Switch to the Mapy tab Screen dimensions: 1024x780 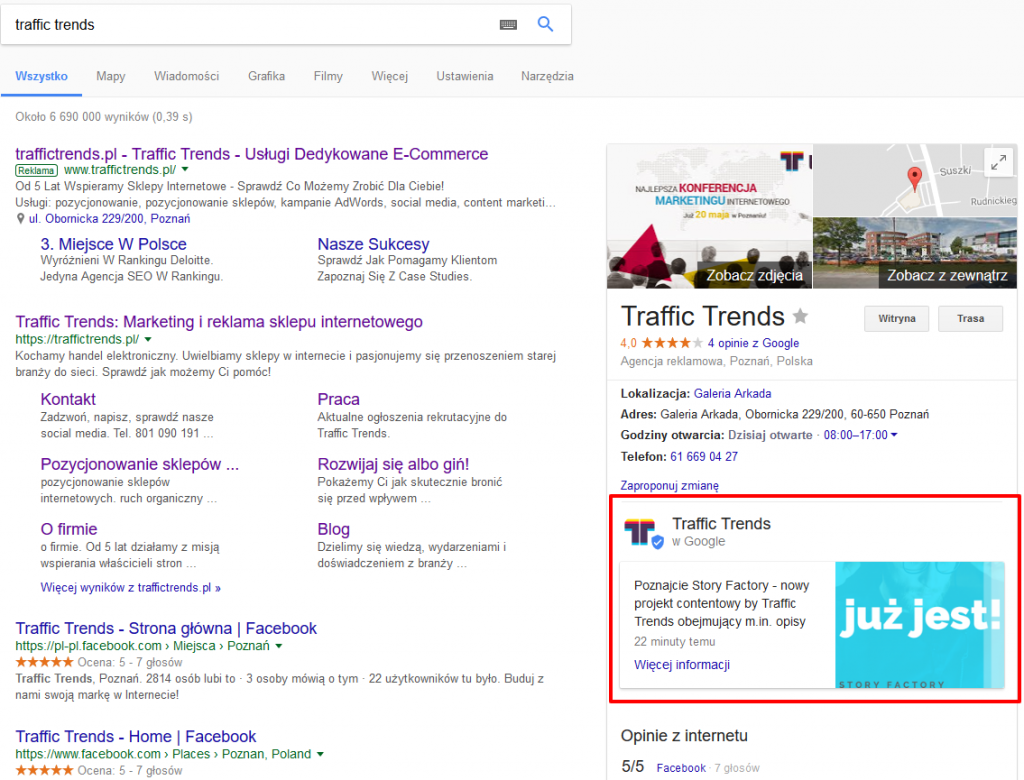point(110,76)
